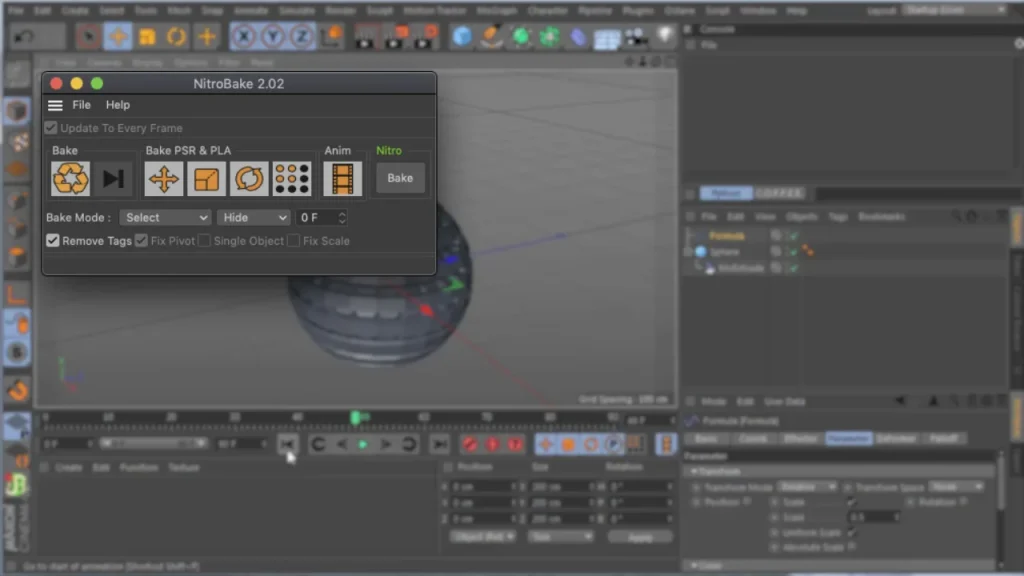The width and height of the screenshot is (1024, 576).
Task: Click the Bake PLA dots grid icon
Action: 292,178
